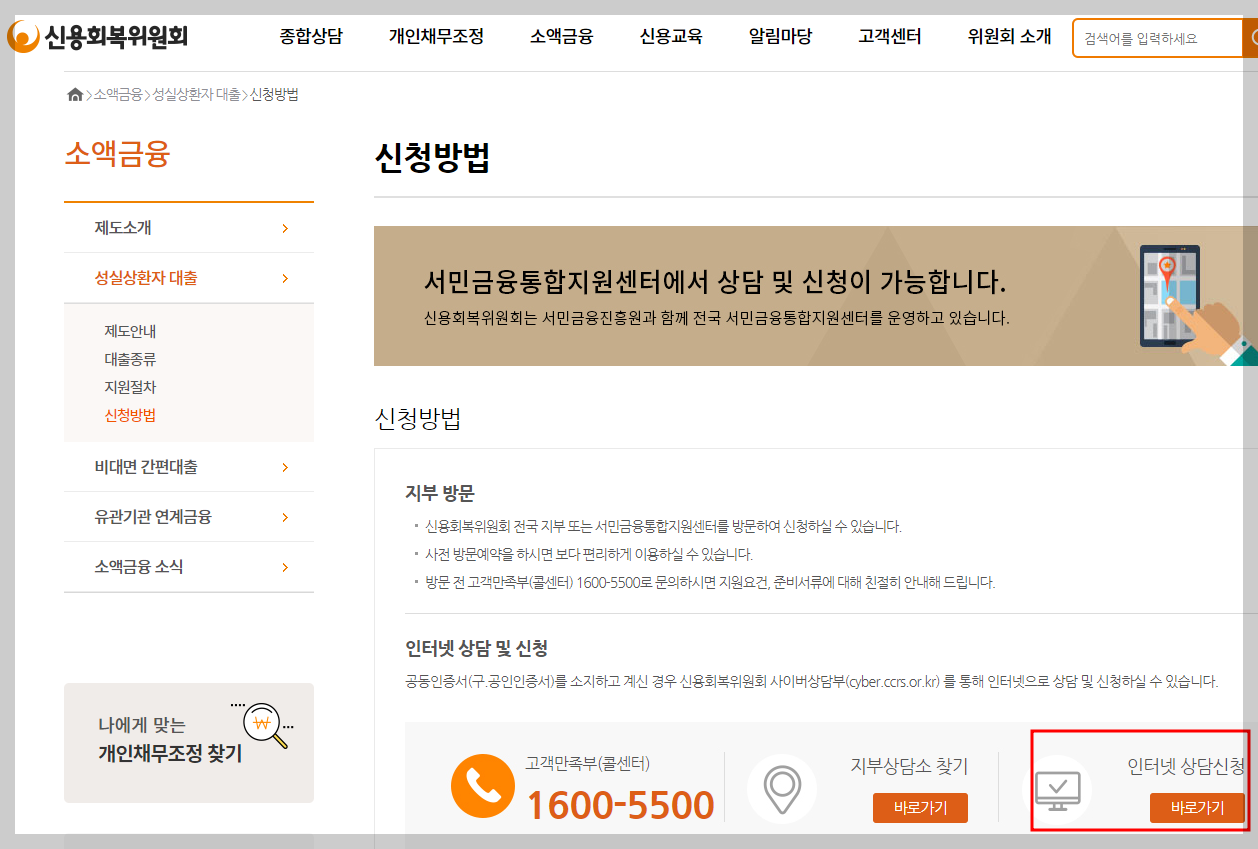Click the location pin icon for 지부상담소 찾기
The image size is (1258, 849).
781,787
